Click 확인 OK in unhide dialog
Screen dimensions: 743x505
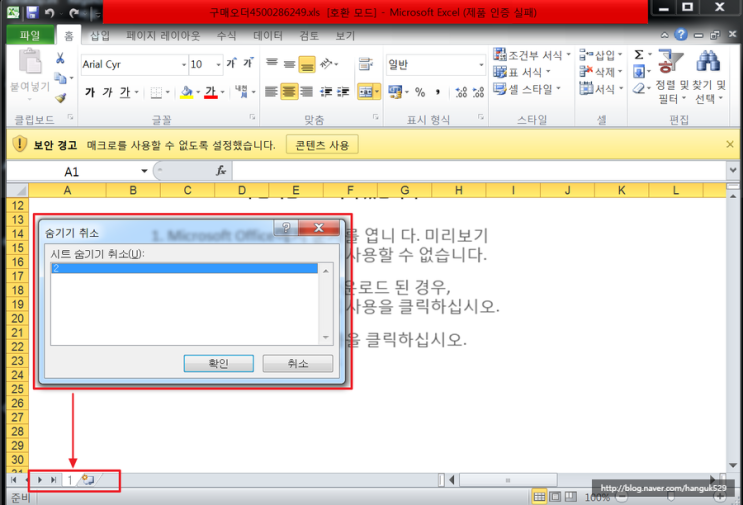[x=218, y=363]
